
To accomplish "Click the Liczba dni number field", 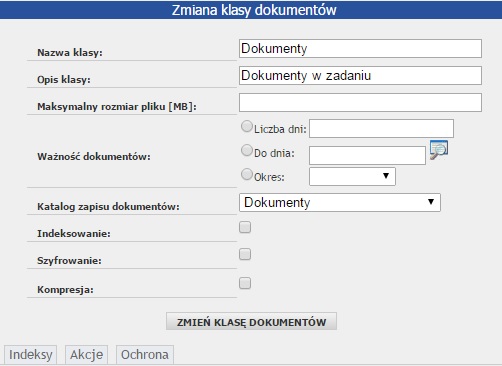I will click(x=381, y=129).
